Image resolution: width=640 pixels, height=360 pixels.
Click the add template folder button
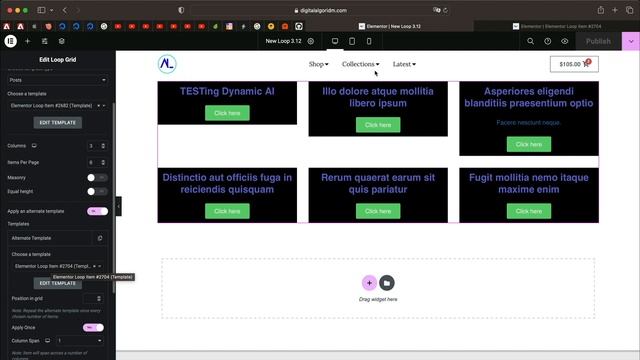(x=387, y=283)
